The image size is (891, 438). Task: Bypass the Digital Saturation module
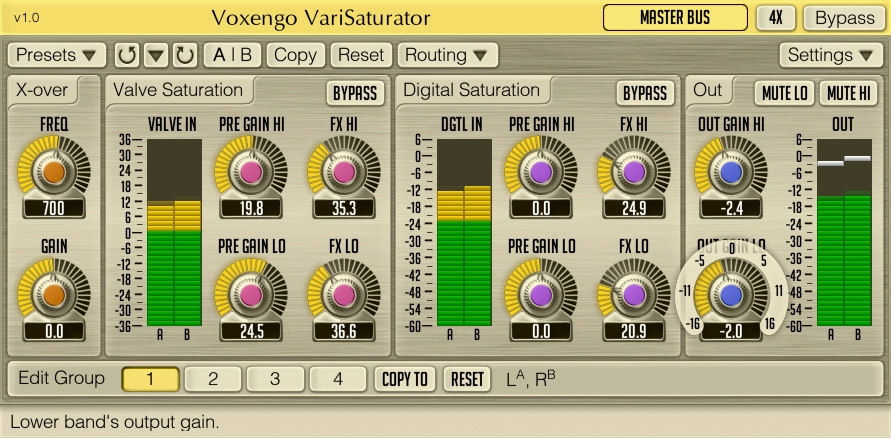pyautogui.click(x=645, y=94)
